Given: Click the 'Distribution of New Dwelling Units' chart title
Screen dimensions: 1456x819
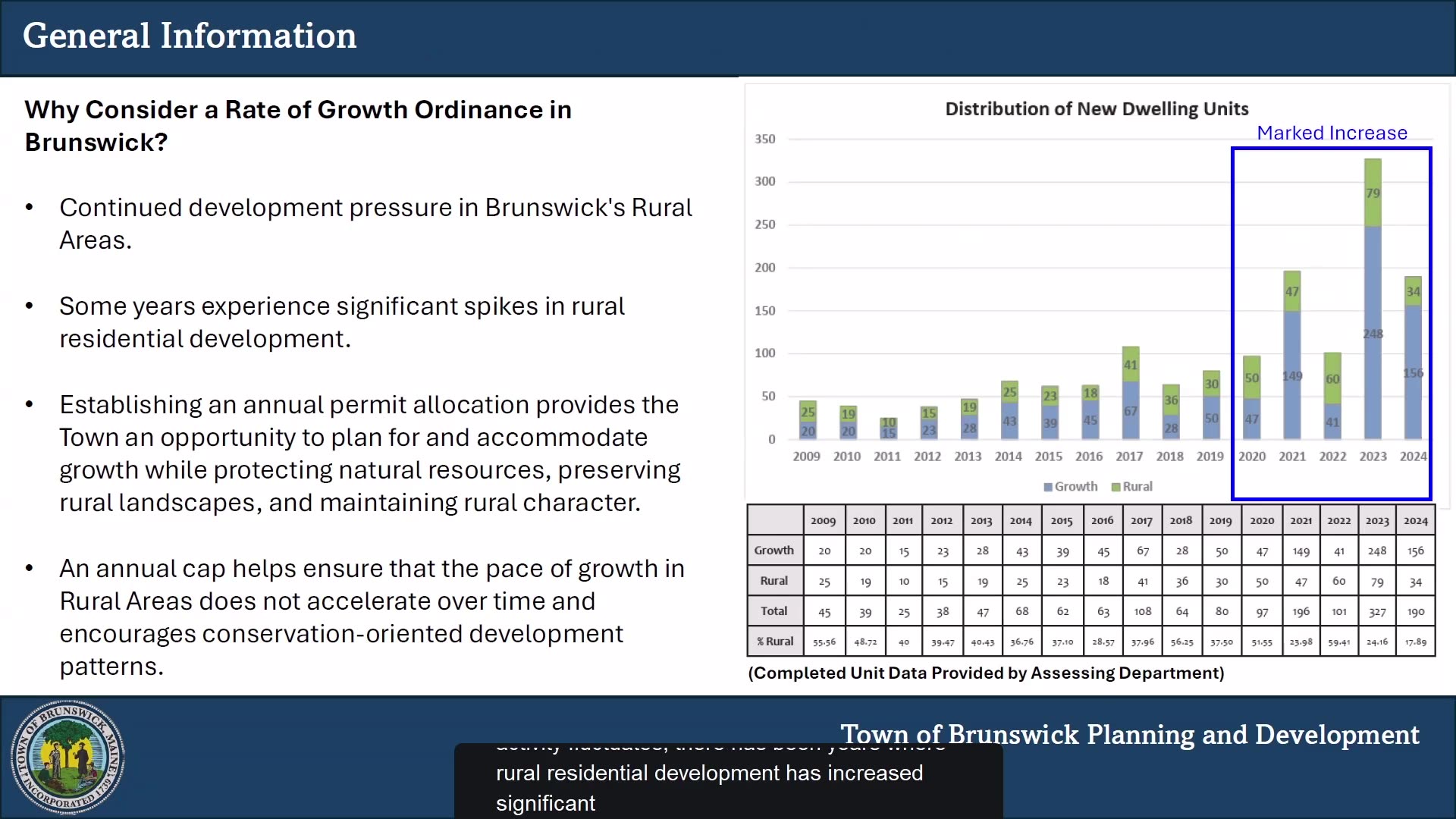Looking at the screenshot, I should [1097, 108].
